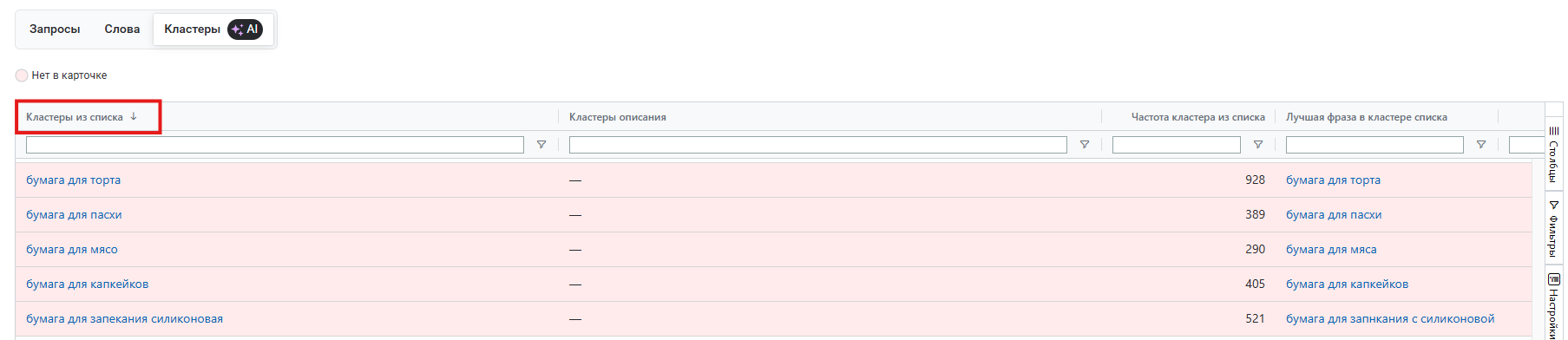Open the бумага для торта cluster link

[x=74, y=180]
